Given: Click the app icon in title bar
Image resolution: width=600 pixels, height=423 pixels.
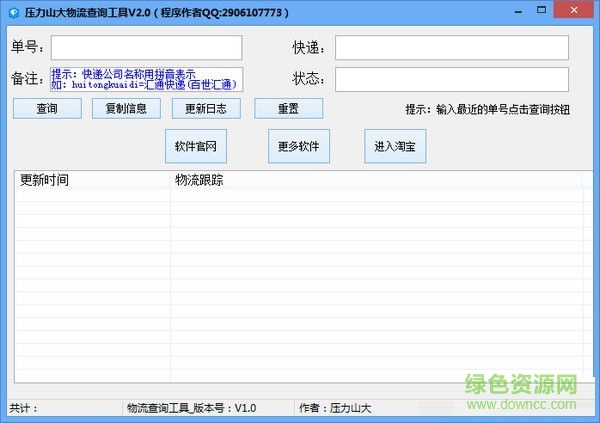Looking at the screenshot, I should click(x=14, y=13).
